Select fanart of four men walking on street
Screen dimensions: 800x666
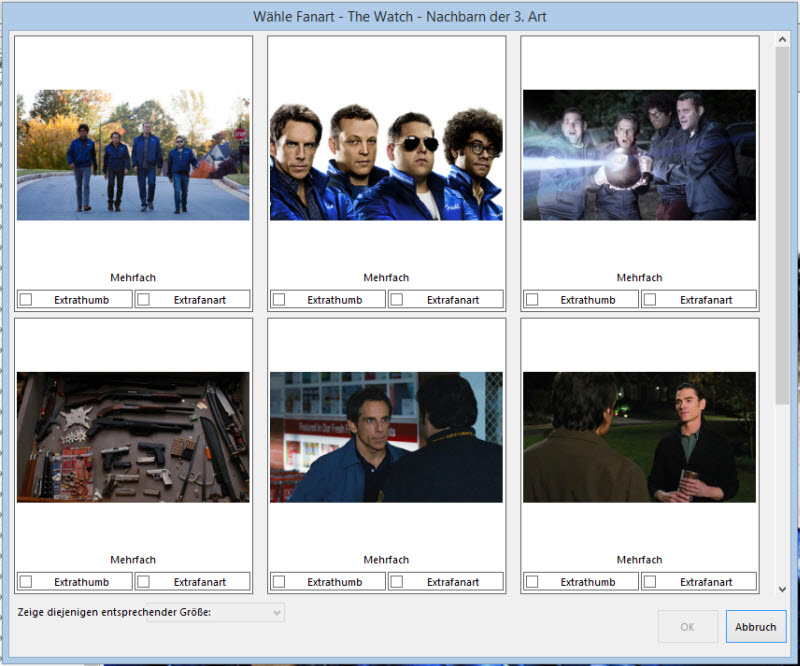pyautogui.click(x=133, y=155)
